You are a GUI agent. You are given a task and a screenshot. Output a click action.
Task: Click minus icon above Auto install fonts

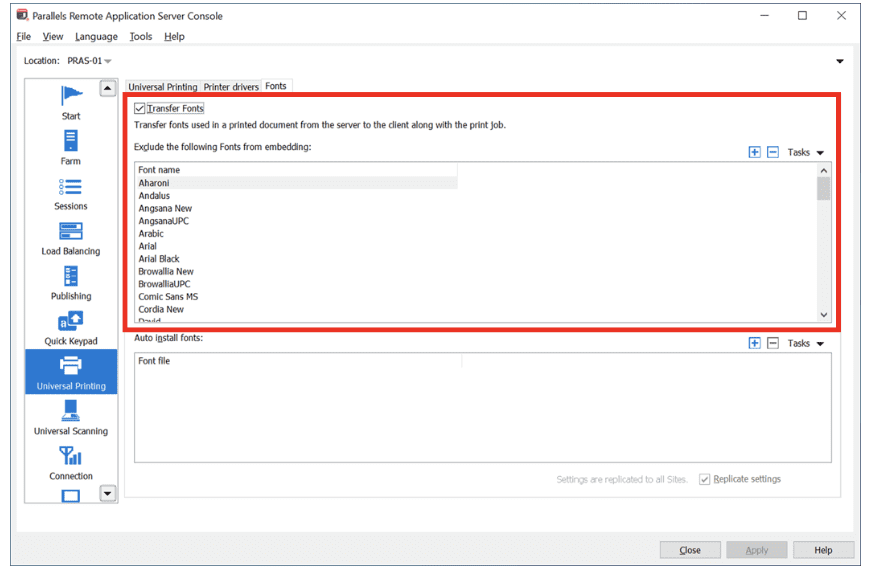coord(773,343)
